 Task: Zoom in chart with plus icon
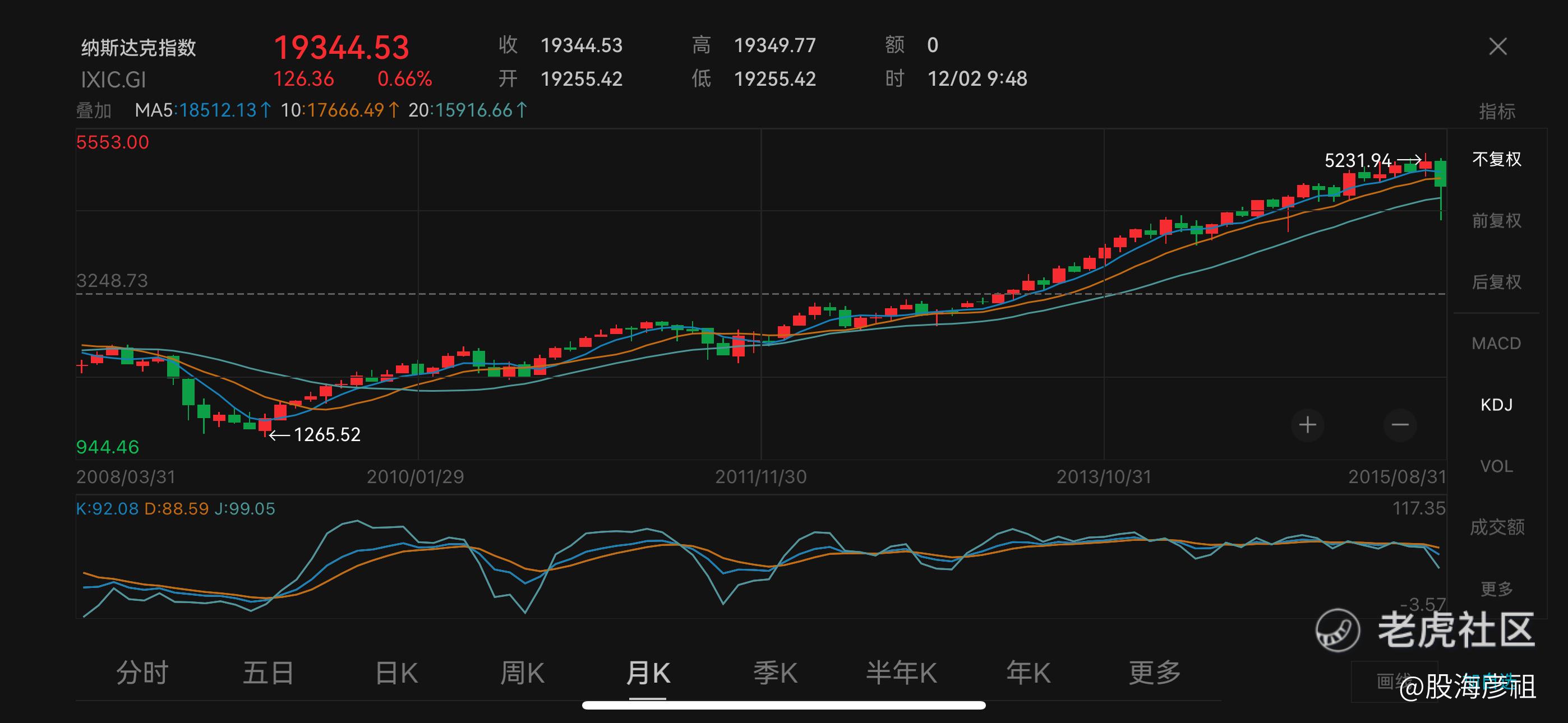(1307, 425)
